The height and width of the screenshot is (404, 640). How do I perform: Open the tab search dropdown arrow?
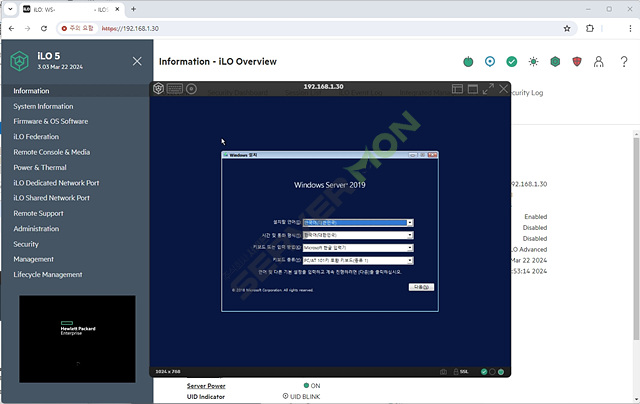[10, 9]
